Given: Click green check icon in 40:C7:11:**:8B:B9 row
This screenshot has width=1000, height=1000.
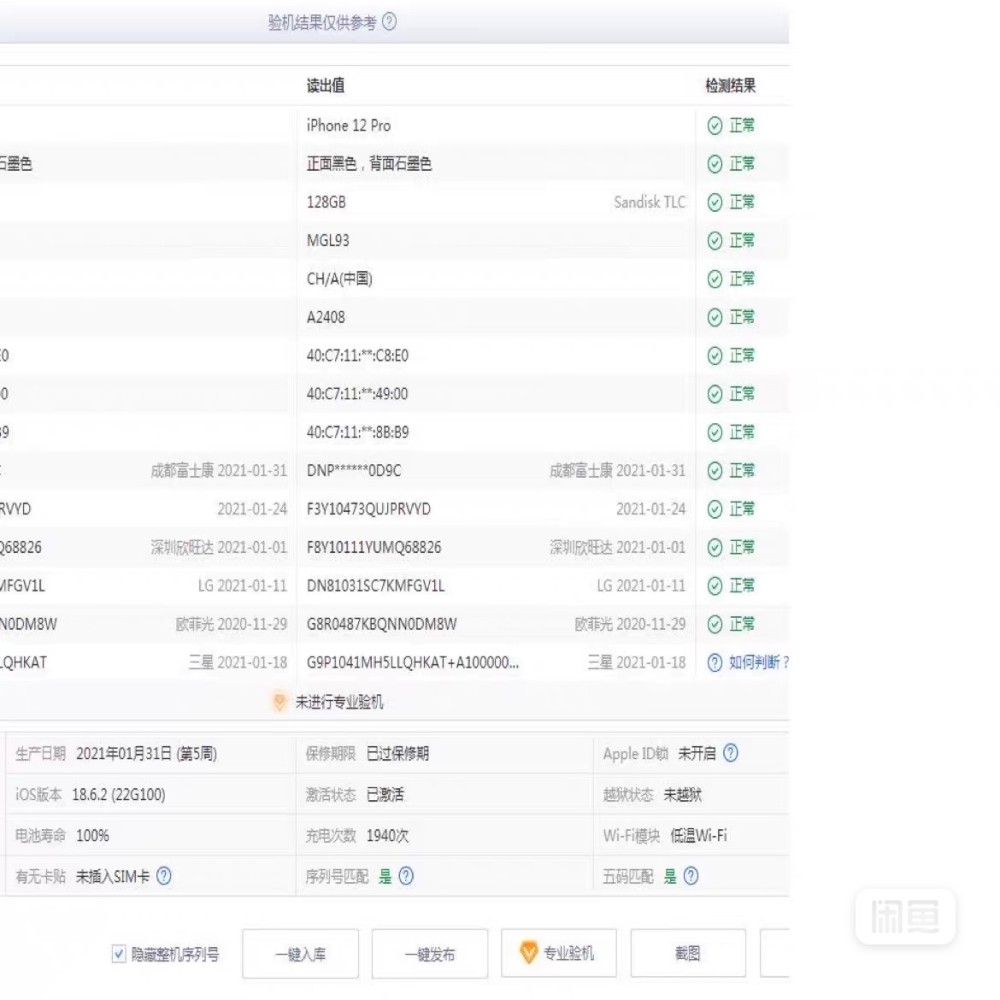Looking at the screenshot, I should (715, 432).
